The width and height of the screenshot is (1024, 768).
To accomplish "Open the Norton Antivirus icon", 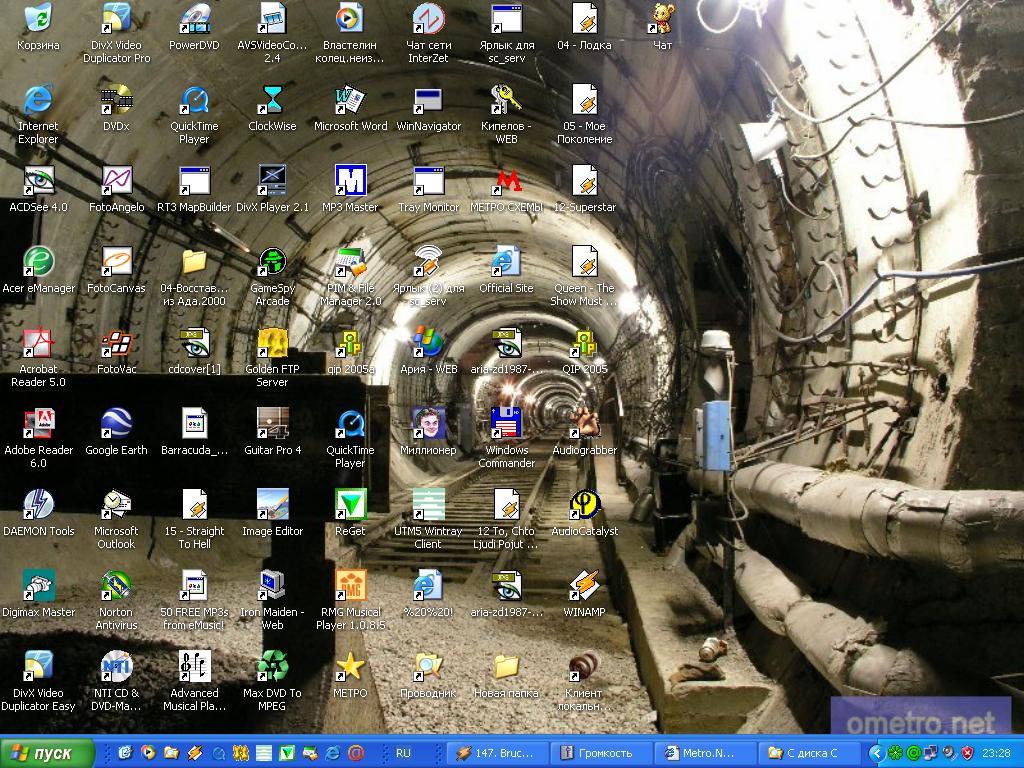I will 116,586.
